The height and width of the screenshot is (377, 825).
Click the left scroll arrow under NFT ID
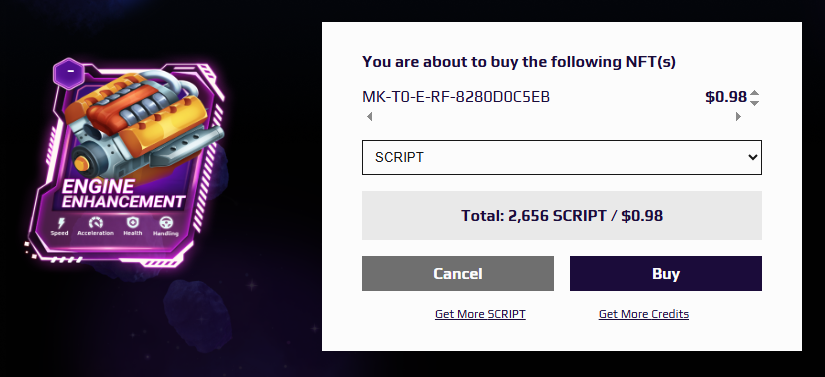369,117
